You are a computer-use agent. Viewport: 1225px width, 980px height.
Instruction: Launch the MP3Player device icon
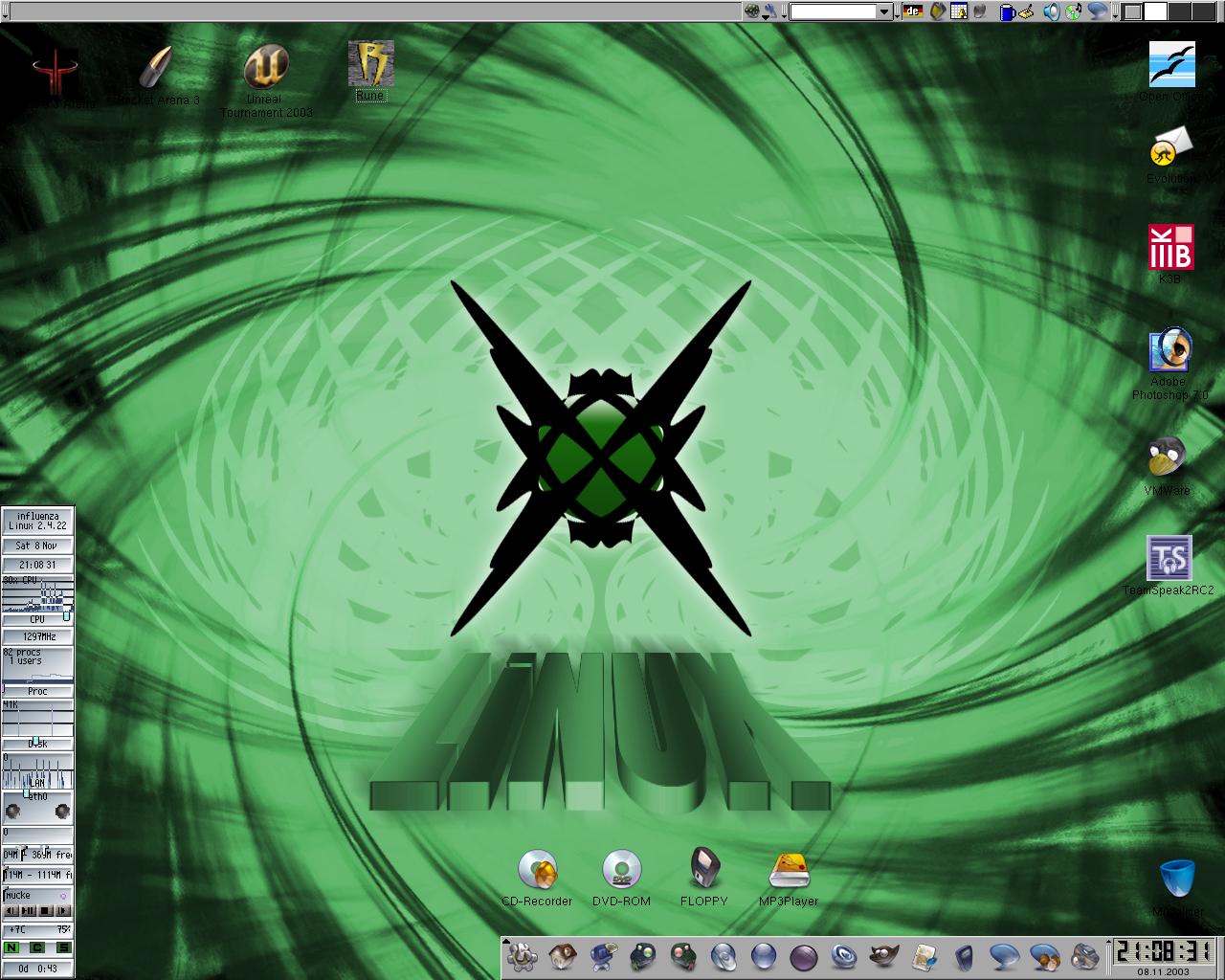(x=789, y=867)
